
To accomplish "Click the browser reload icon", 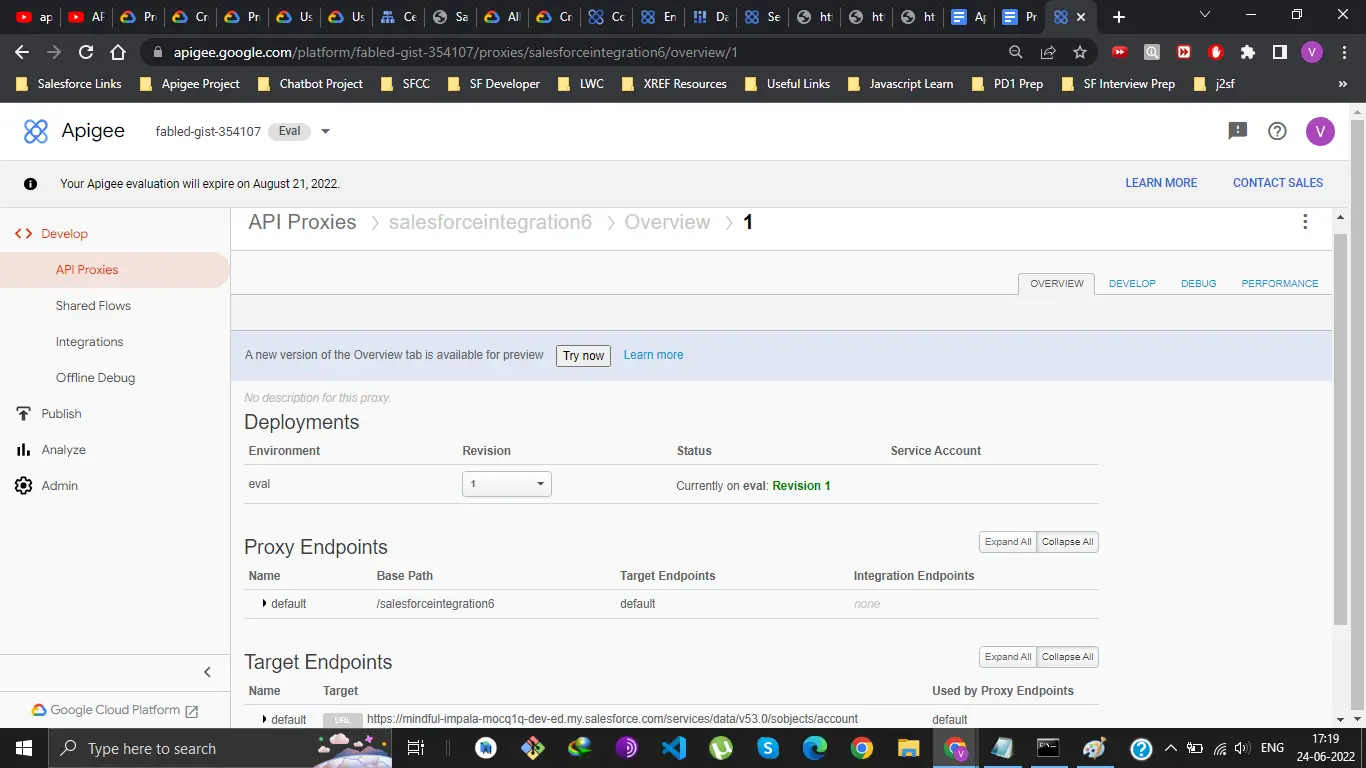I will 86,52.
